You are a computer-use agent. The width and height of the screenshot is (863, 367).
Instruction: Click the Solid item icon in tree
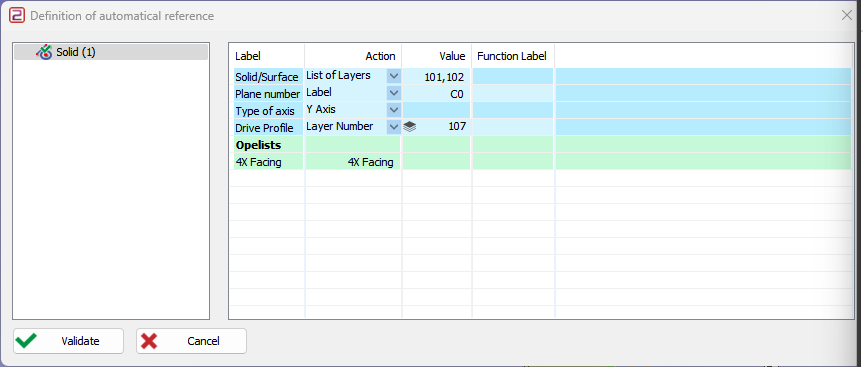pos(44,52)
